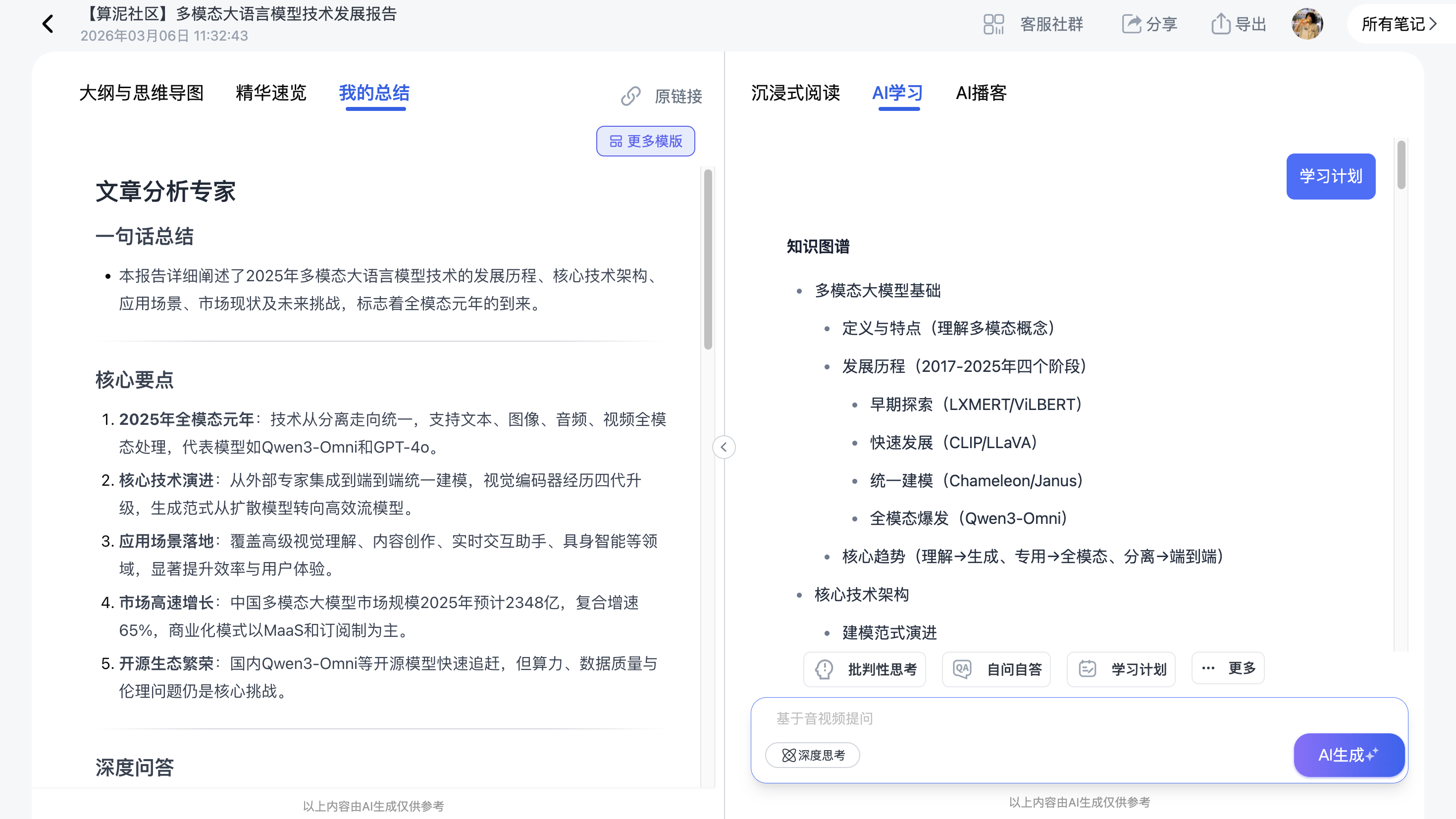
Task: Click the atom icon in 深度思考
Action: [x=788, y=755]
